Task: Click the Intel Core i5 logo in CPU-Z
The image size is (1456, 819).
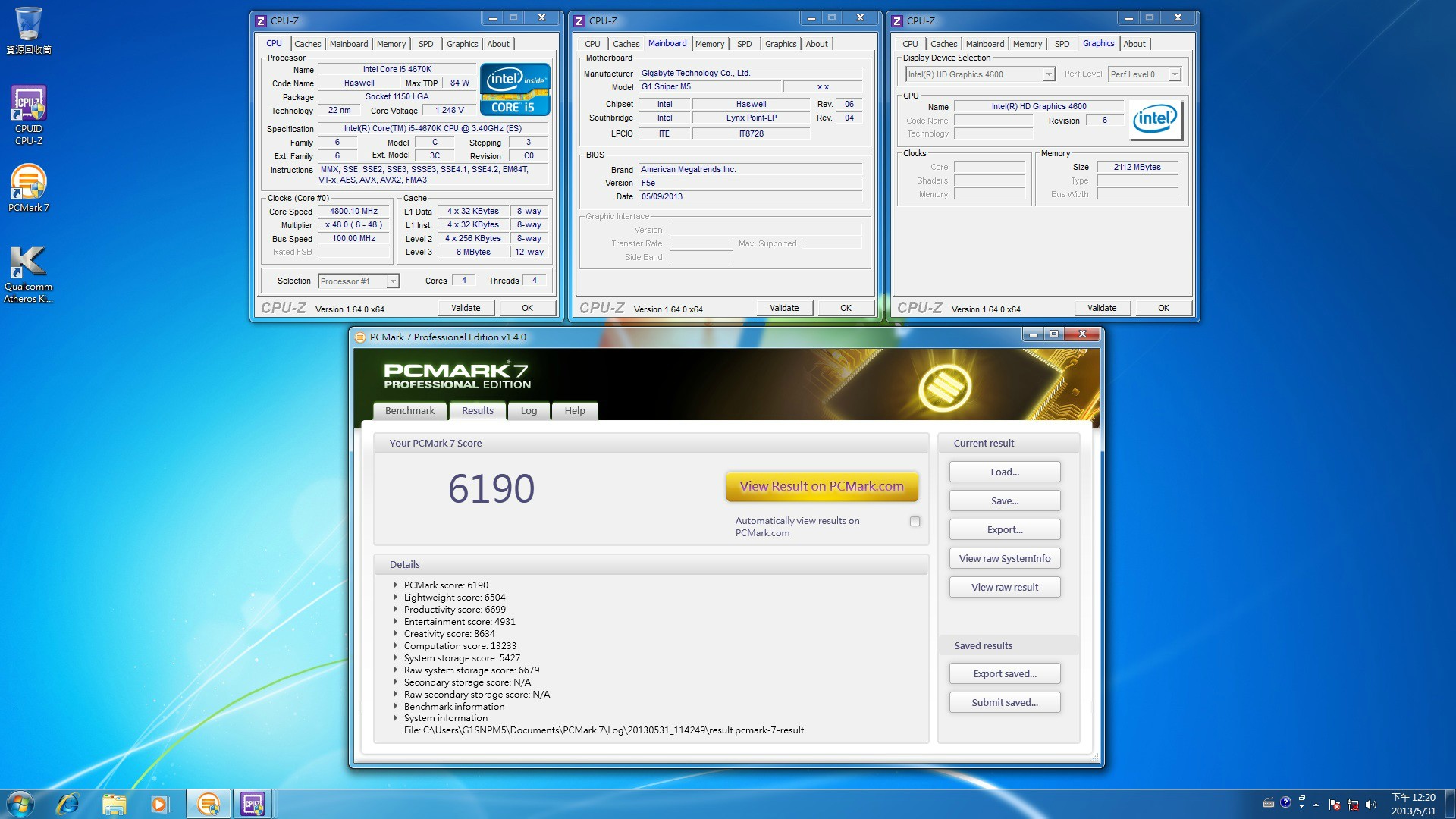Action: click(515, 89)
